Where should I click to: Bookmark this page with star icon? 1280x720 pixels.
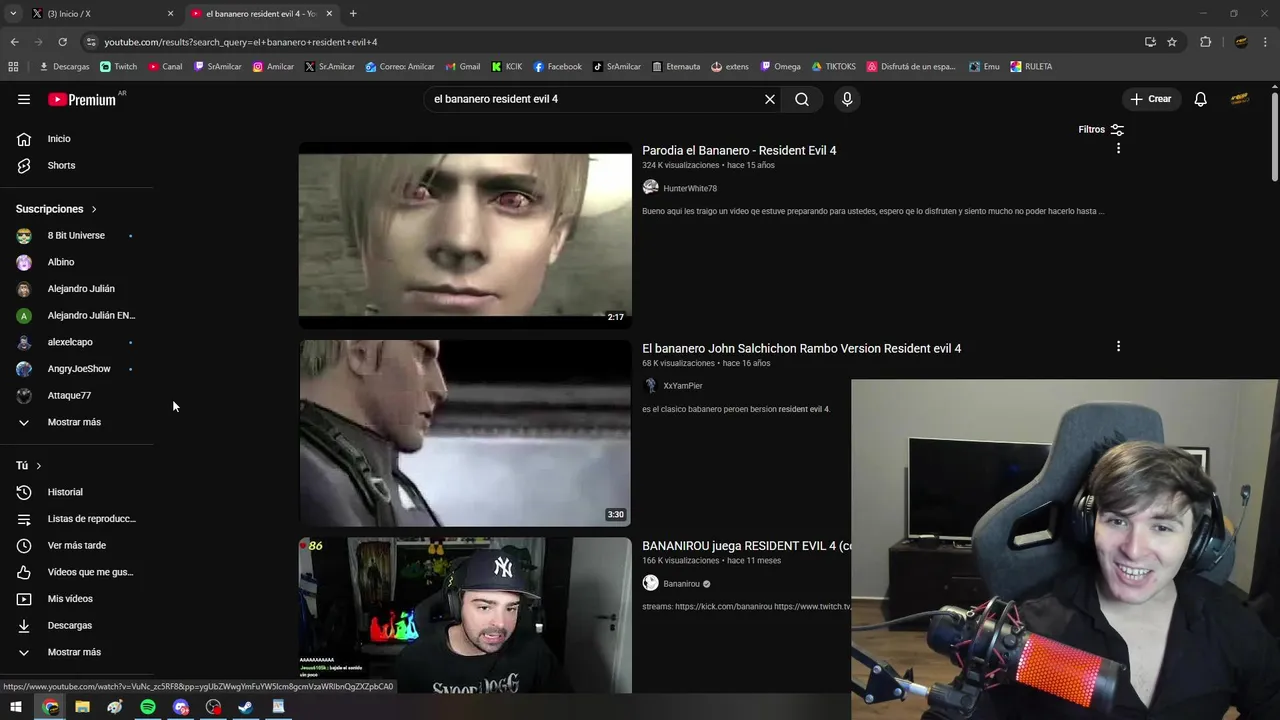[1172, 42]
